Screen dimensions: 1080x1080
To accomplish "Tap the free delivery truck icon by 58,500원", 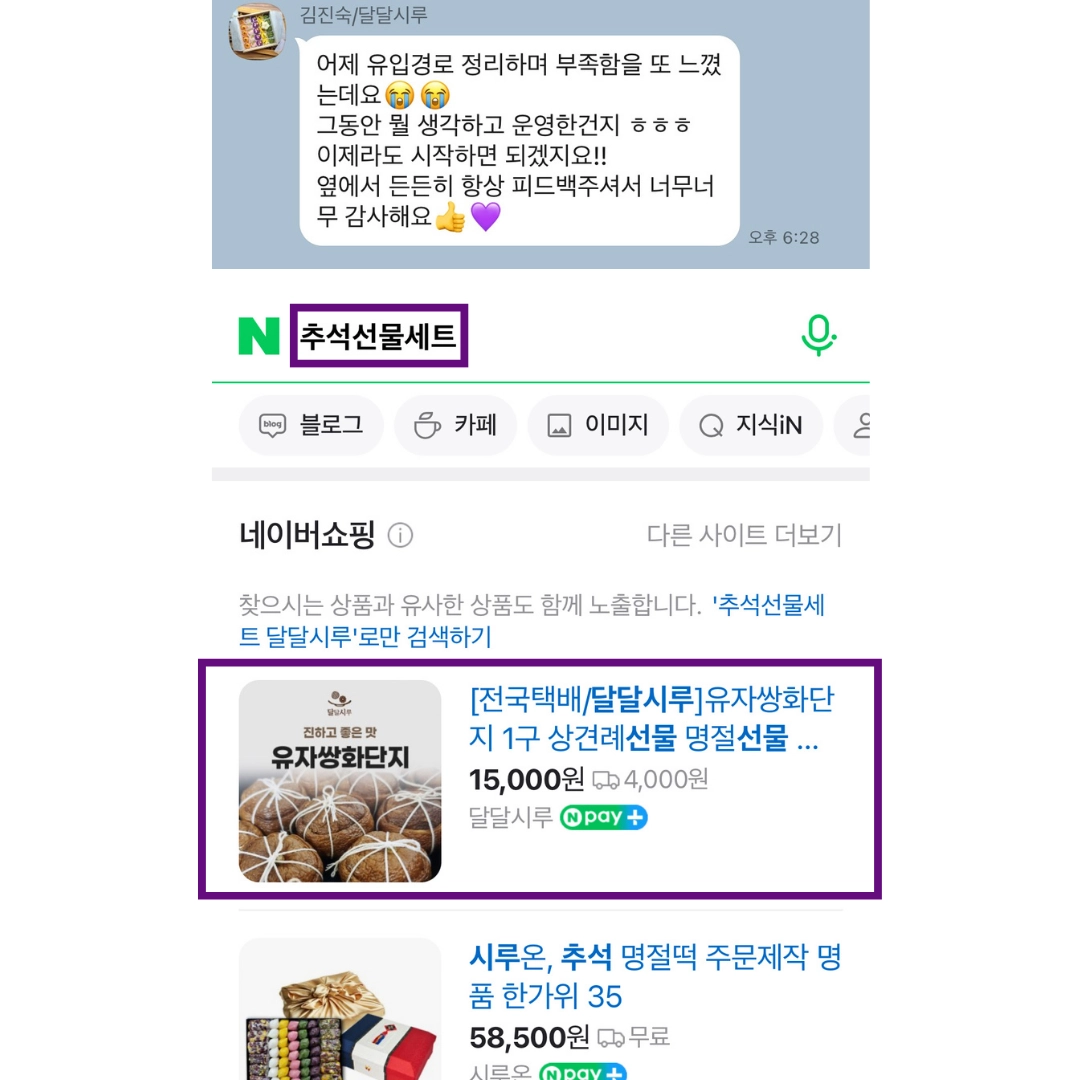I will (610, 1037).
